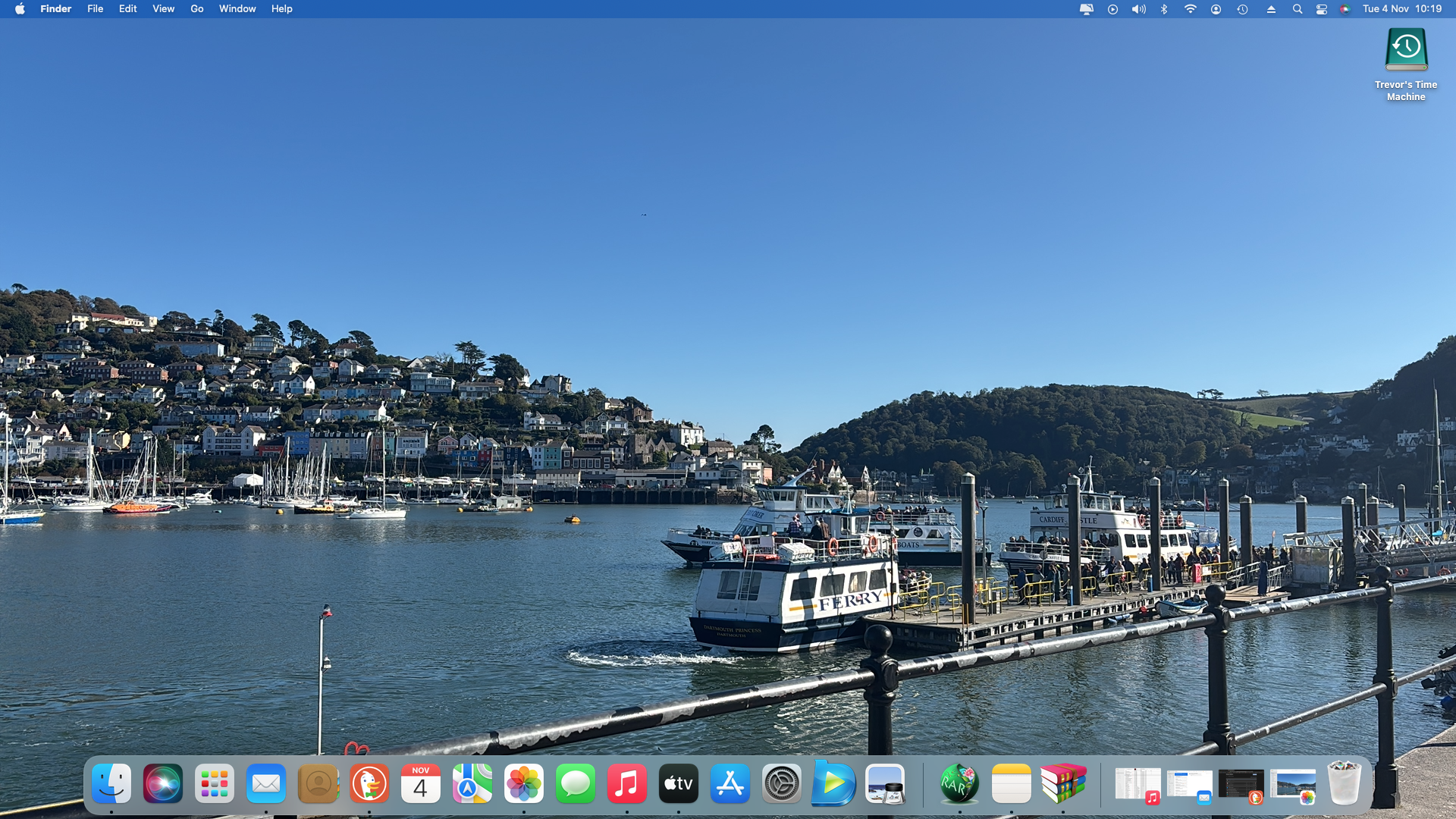Toggle Bluetooth from menu bar icon

(1164, 9)
